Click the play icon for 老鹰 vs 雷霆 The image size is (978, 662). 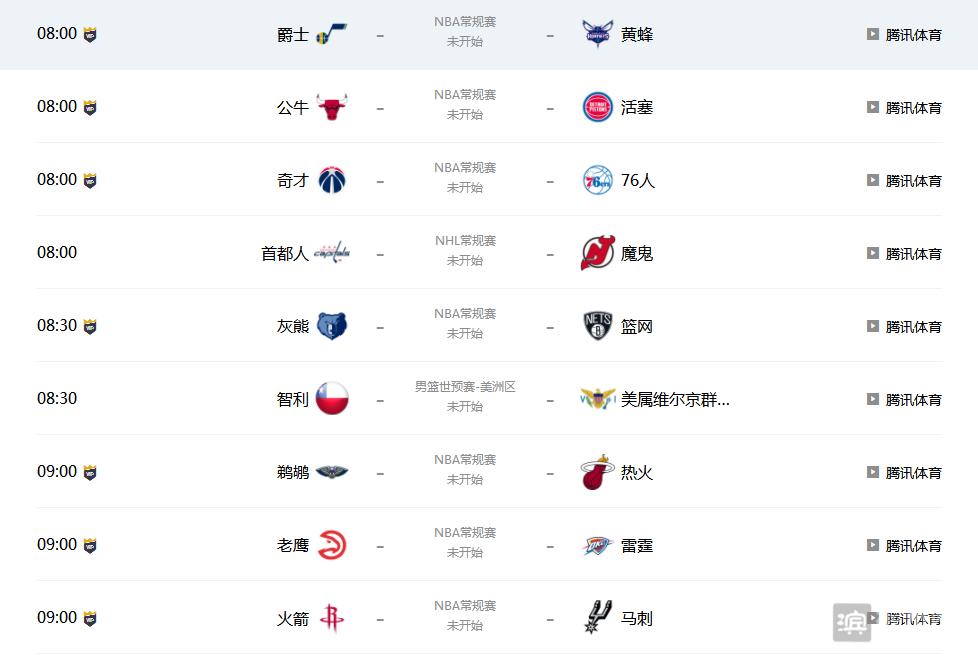pos(873,545)
